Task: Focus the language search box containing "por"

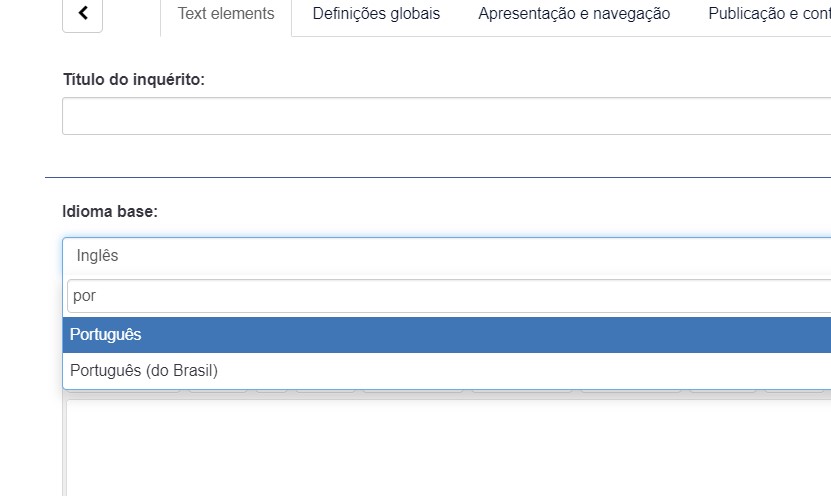Action: [446, 296]
